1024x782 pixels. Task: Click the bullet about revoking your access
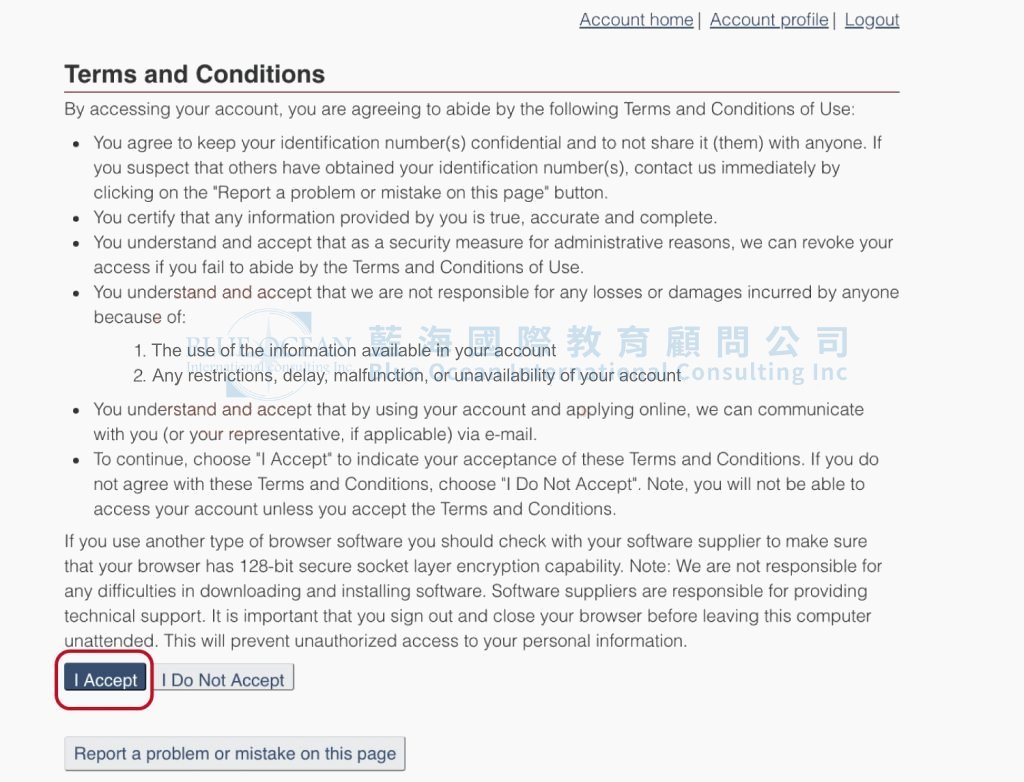493,255
